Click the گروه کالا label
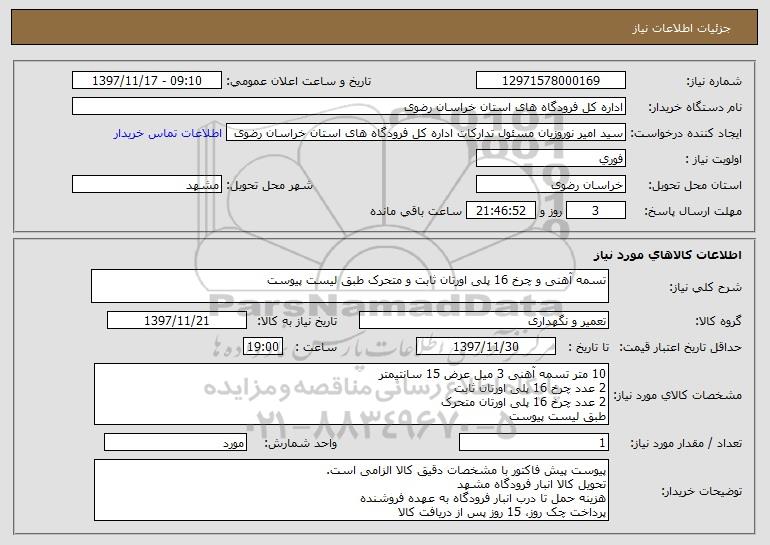 point(718,321)
